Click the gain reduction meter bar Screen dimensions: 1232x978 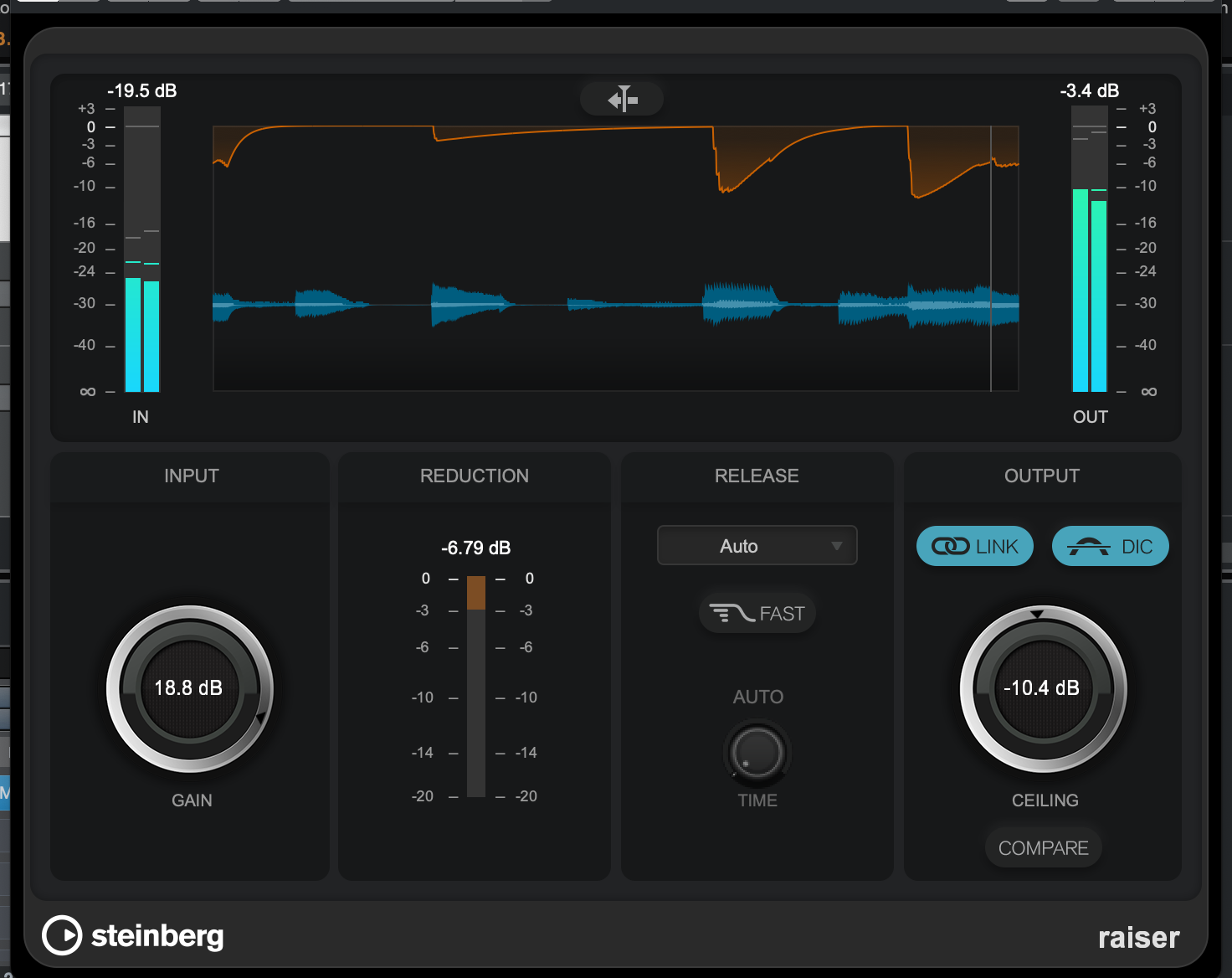click(x=475, y=686)
